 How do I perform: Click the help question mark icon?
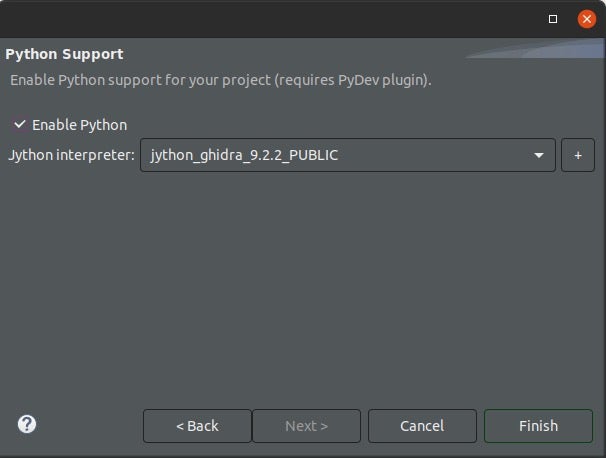click(x=27, y=424)
